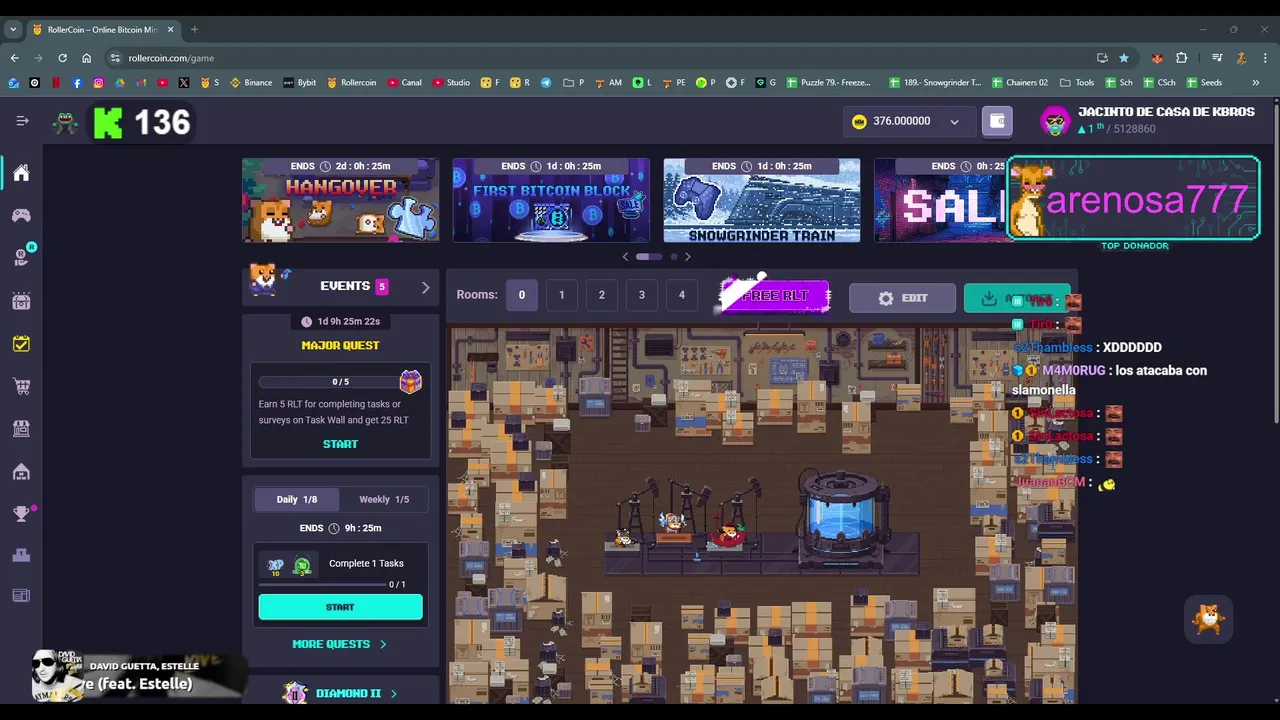Switch to Room 1
The width and height of the screenshot is (1280, 720).
[x=561, y=295]
